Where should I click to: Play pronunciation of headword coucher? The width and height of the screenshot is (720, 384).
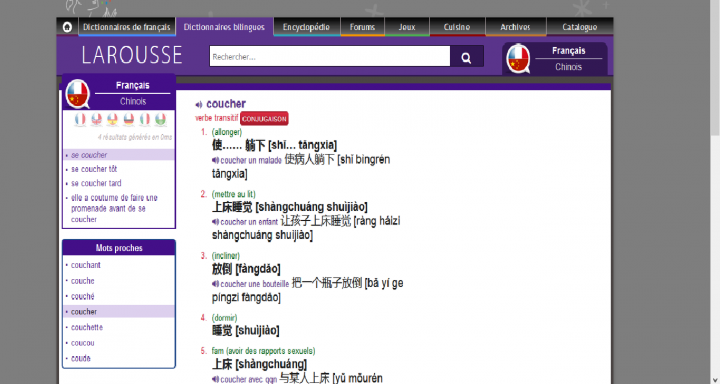click(x=199, y=105)
